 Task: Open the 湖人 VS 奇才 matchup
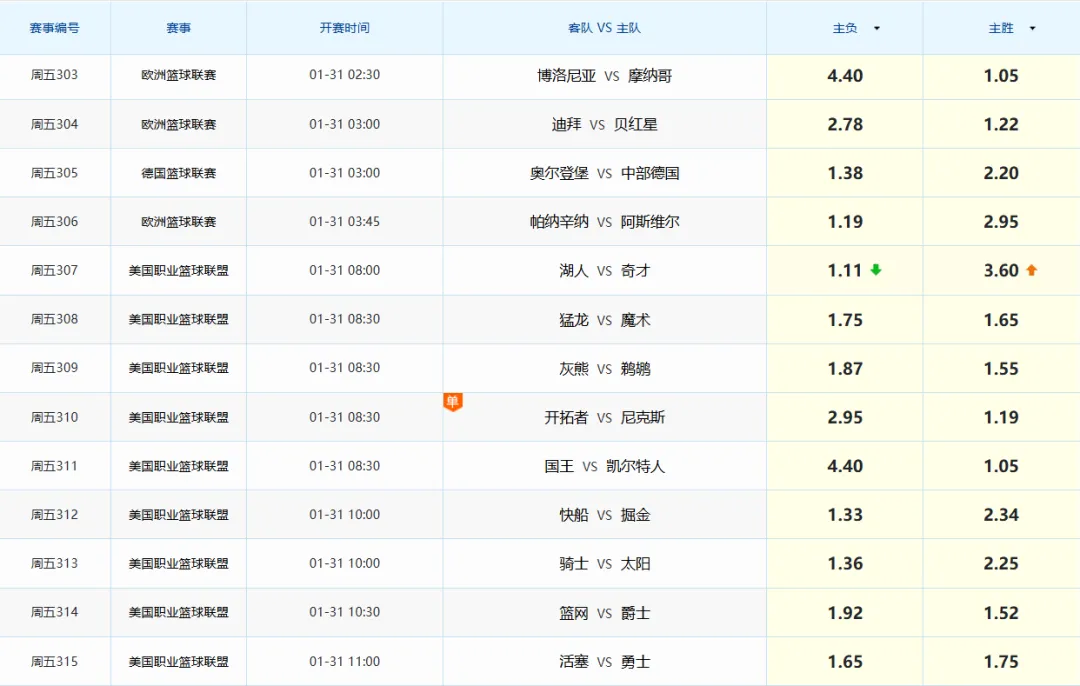(604, 271)
